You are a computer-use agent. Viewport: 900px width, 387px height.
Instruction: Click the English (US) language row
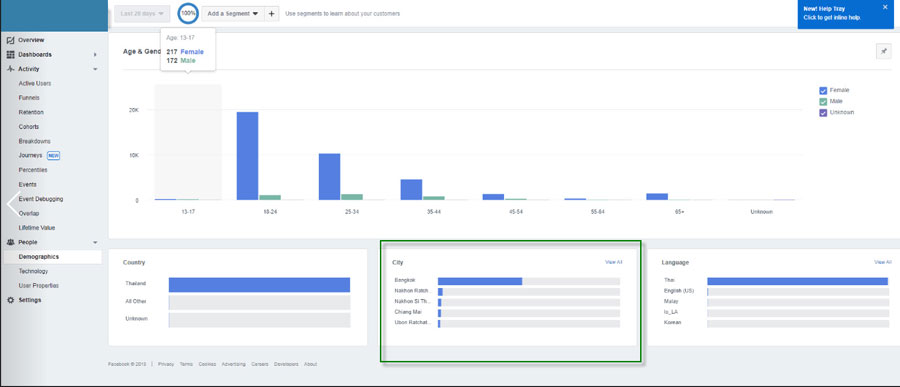click(x=776, y=292)
